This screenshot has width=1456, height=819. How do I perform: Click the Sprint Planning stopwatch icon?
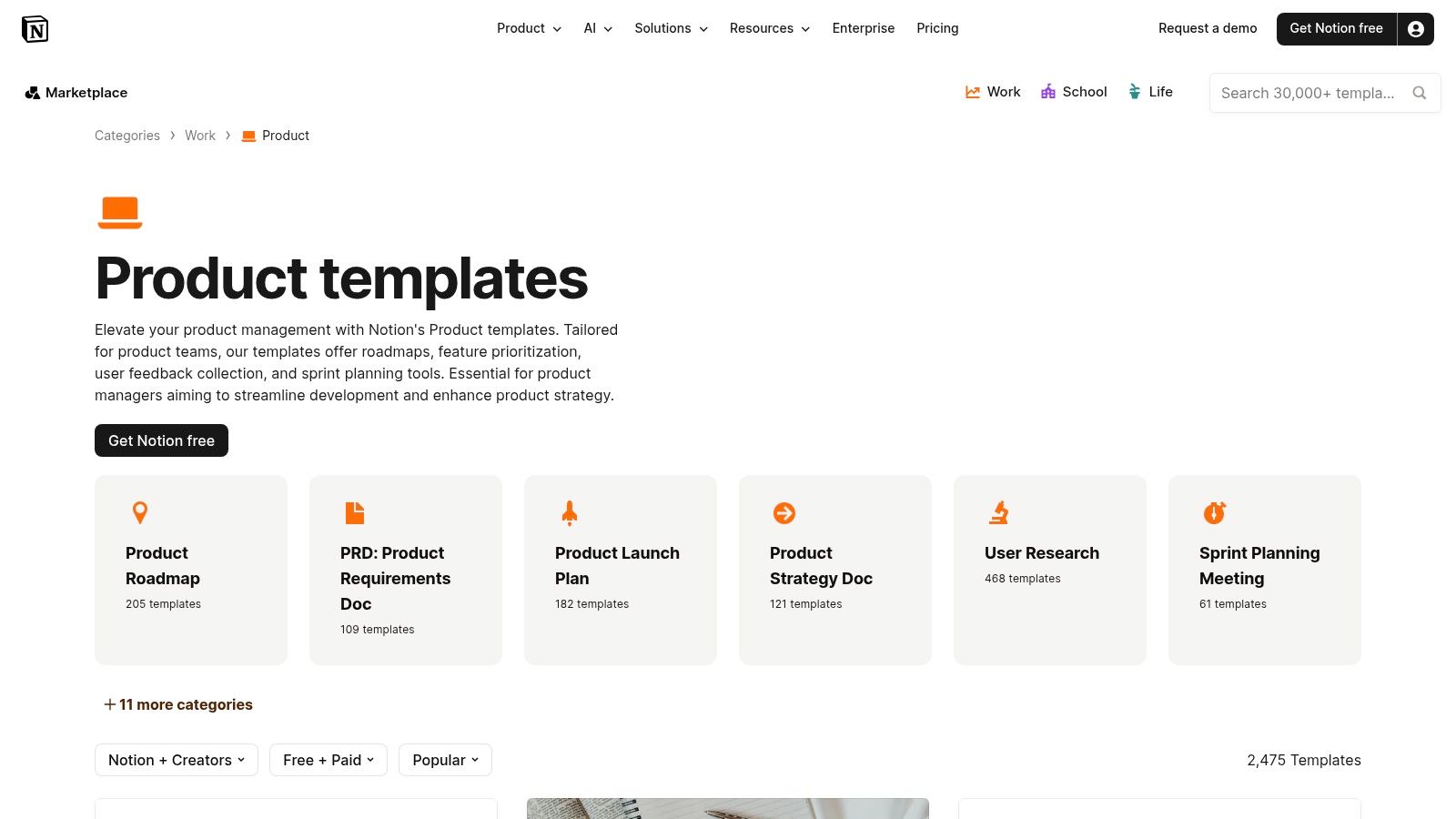pos(1214,513)
